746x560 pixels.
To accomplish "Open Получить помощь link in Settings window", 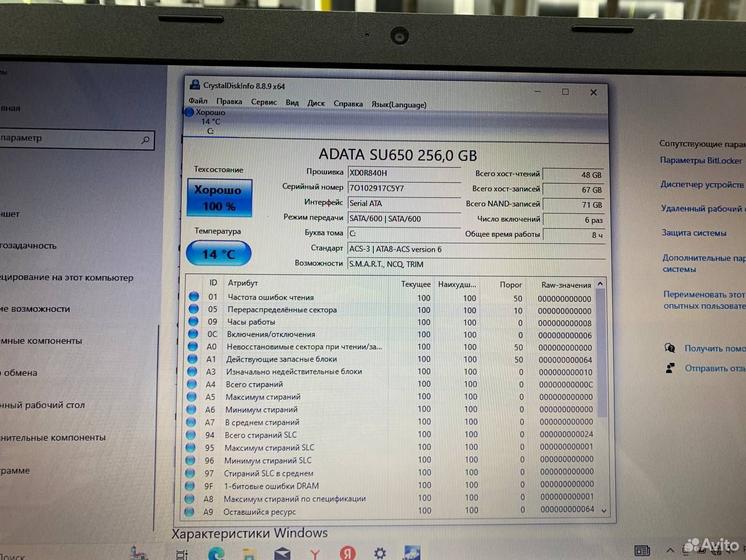I will click(714, 348).
